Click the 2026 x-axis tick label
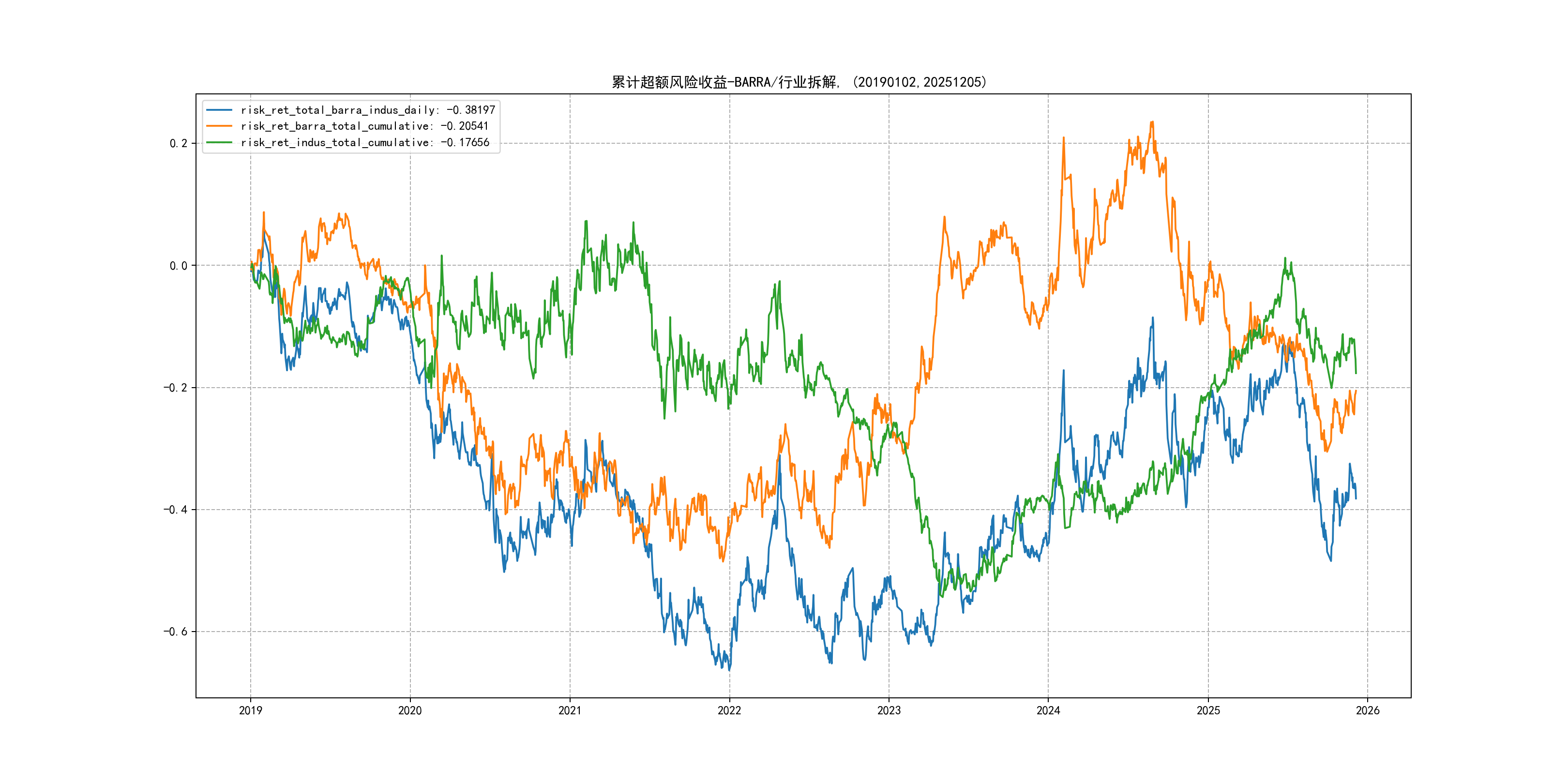 click(1368, 710)
